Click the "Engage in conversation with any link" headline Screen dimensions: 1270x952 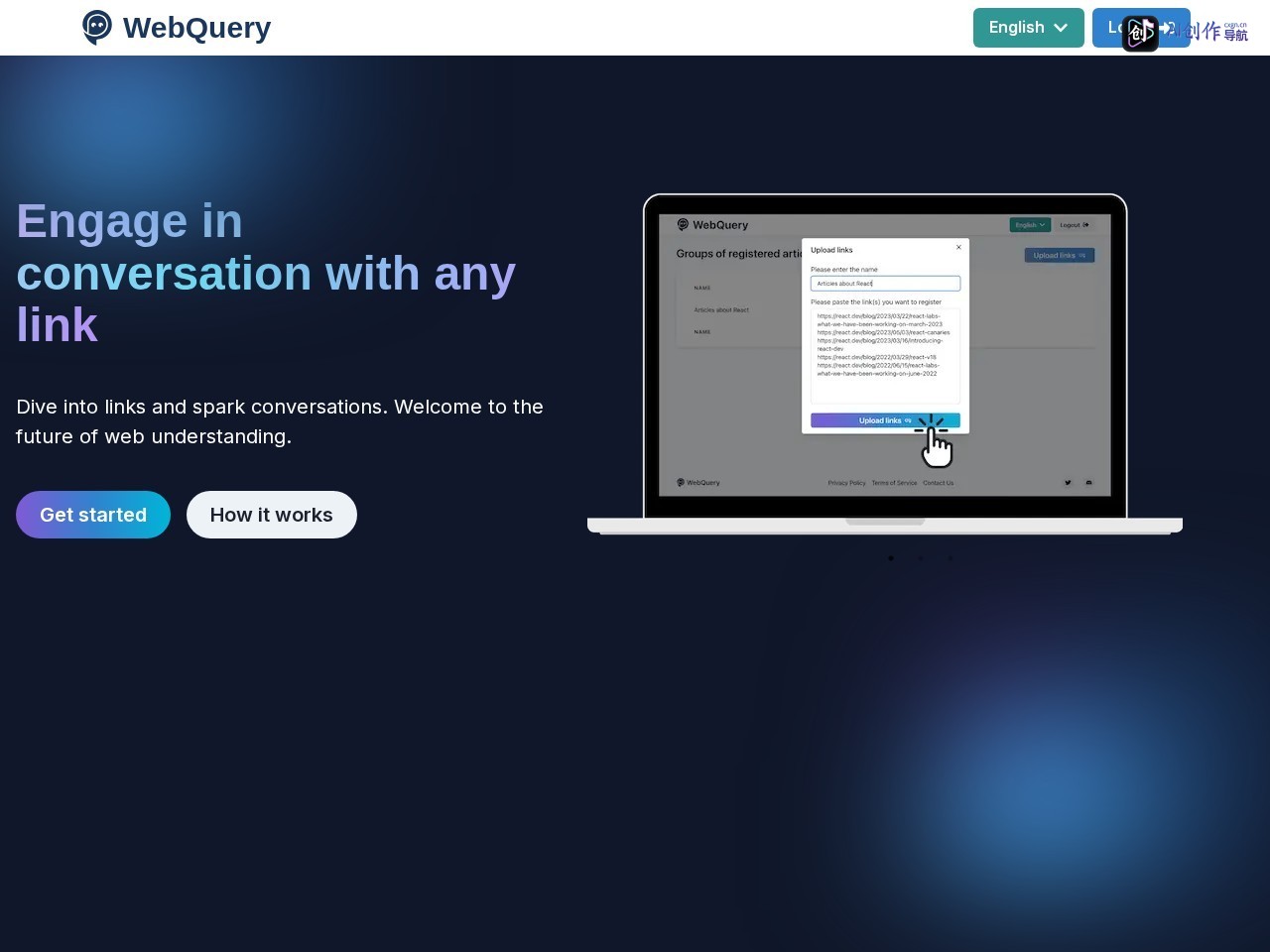click(266, 273)
